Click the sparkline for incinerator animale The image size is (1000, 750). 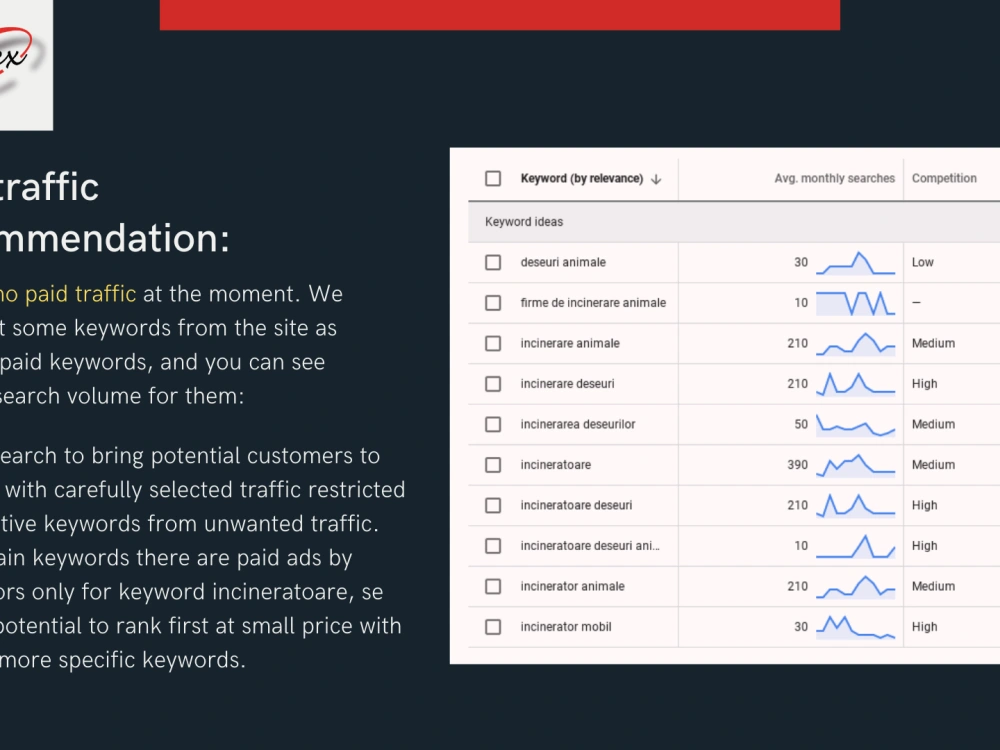pos(855,586)
